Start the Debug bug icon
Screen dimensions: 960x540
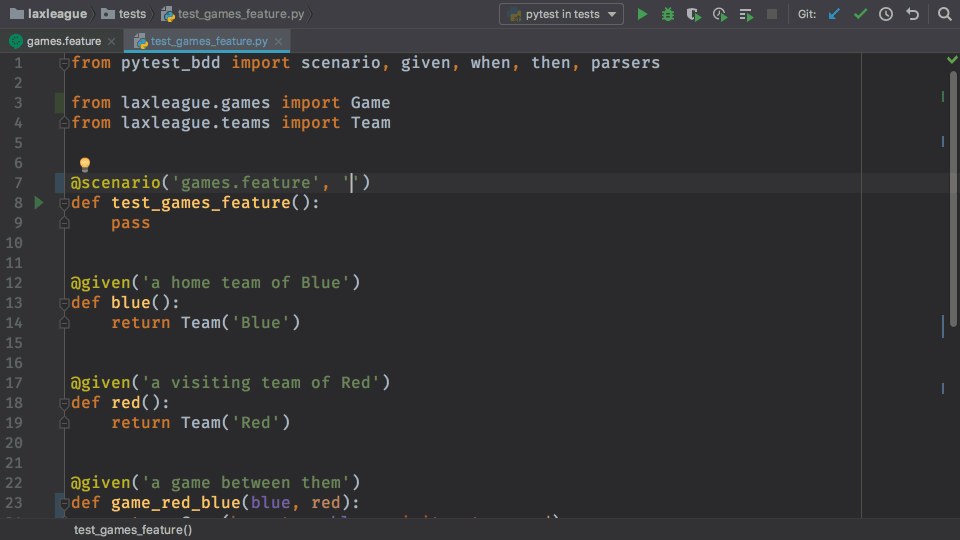[x=667, y=14]
